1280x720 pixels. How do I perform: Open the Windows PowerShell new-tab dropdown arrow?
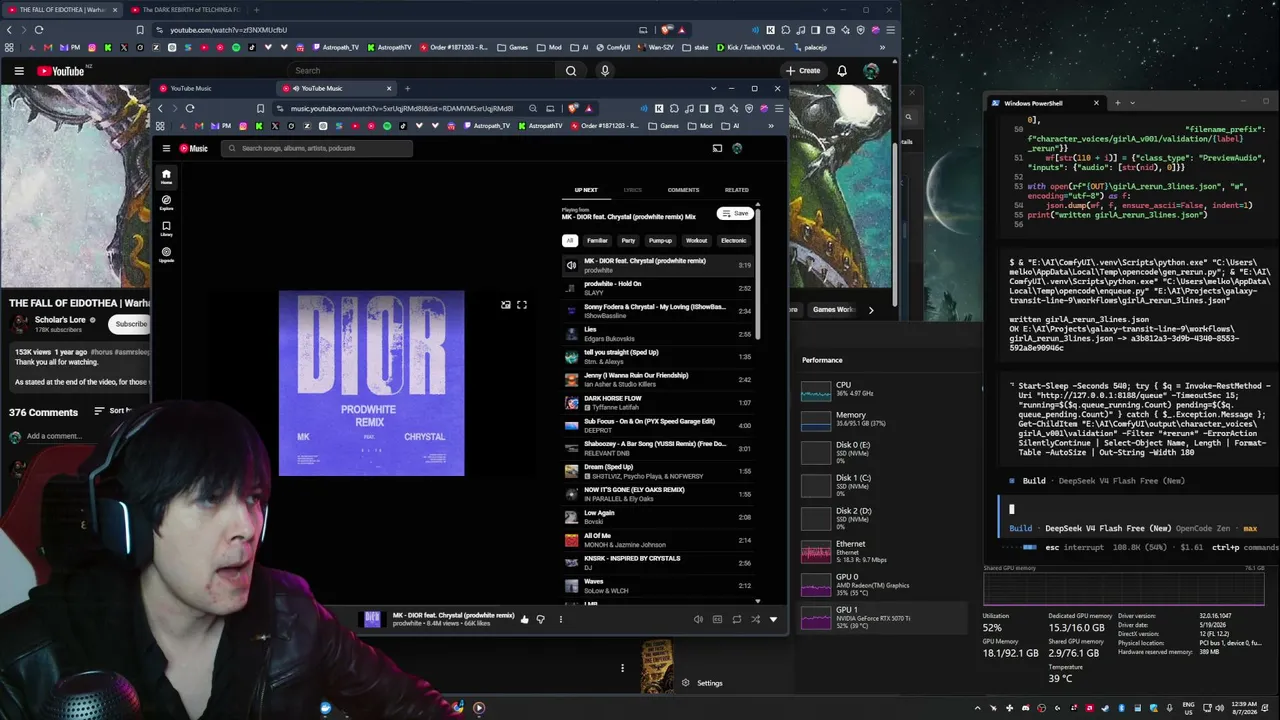pos(1133,103)
